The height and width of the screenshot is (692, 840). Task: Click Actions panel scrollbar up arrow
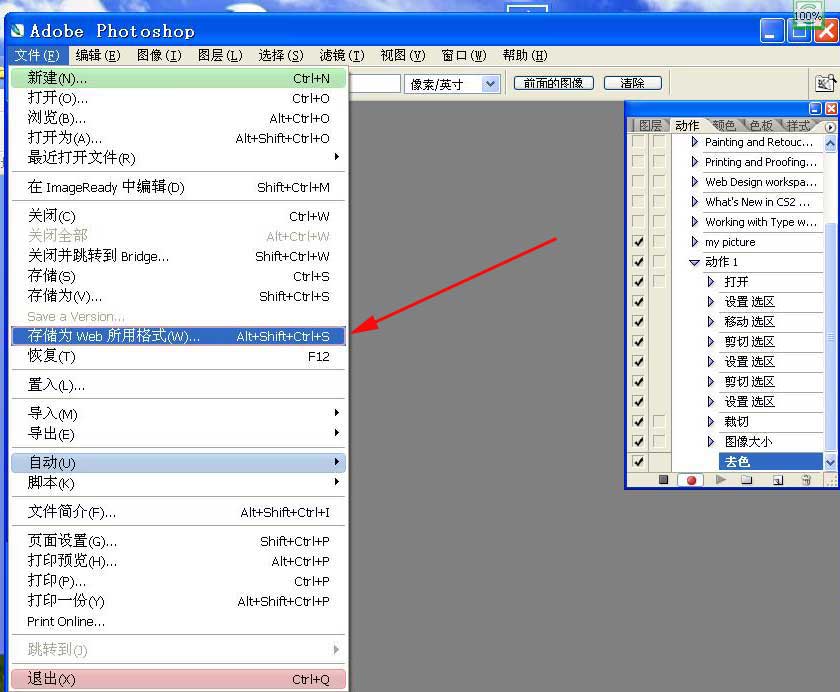coord(830,144)
